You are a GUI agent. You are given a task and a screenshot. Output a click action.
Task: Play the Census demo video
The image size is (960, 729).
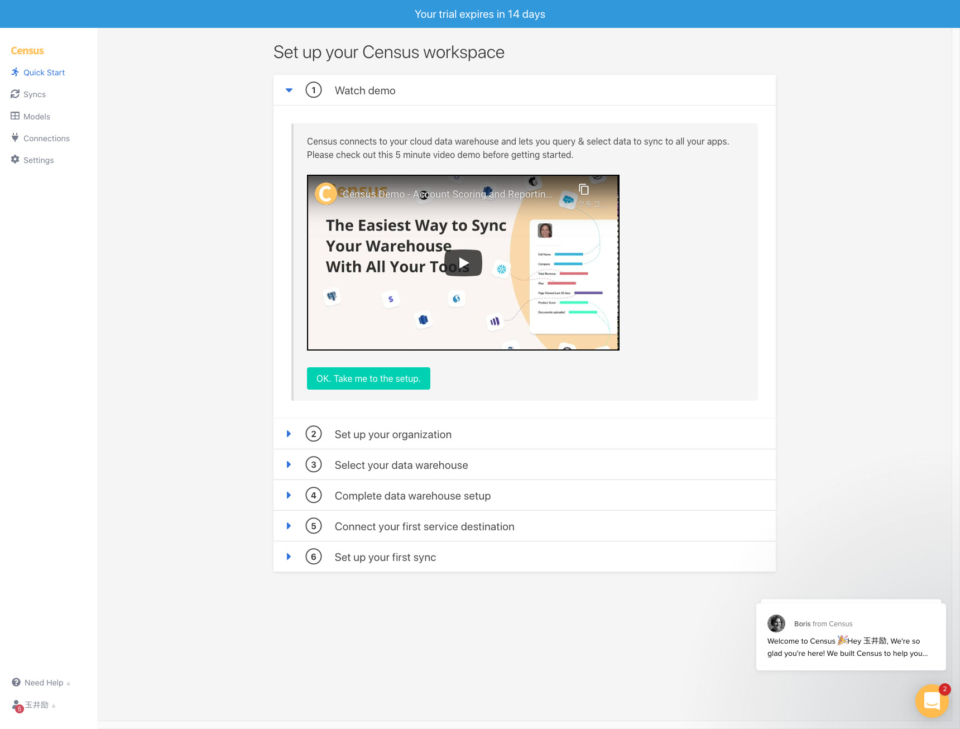(x=462, y=261)
